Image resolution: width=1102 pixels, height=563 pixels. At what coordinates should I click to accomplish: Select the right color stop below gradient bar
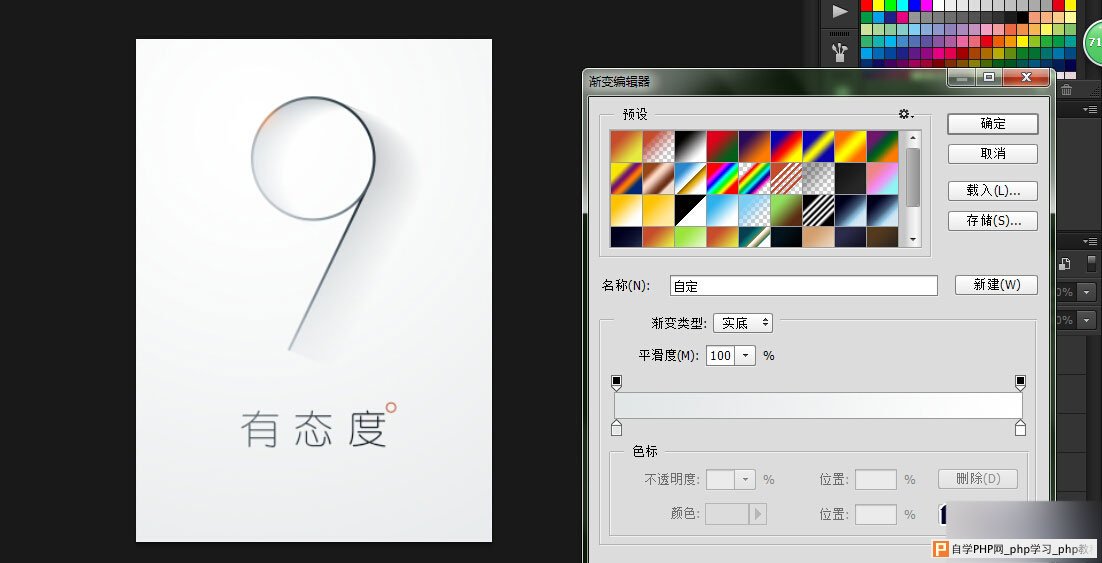[x=1020, y=427]
